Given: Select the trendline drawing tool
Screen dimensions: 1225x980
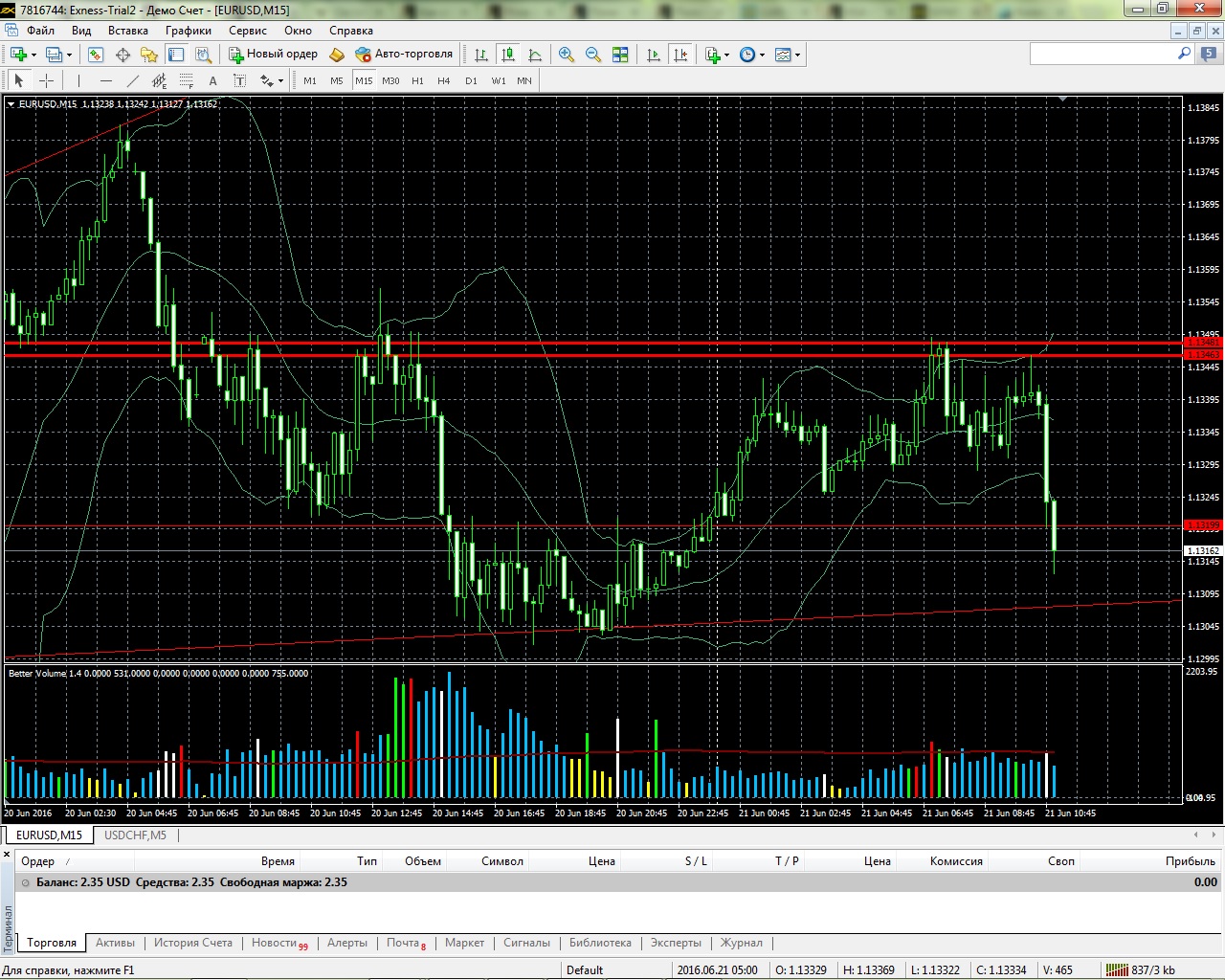Looking at the screenshot, I should 132,80.
